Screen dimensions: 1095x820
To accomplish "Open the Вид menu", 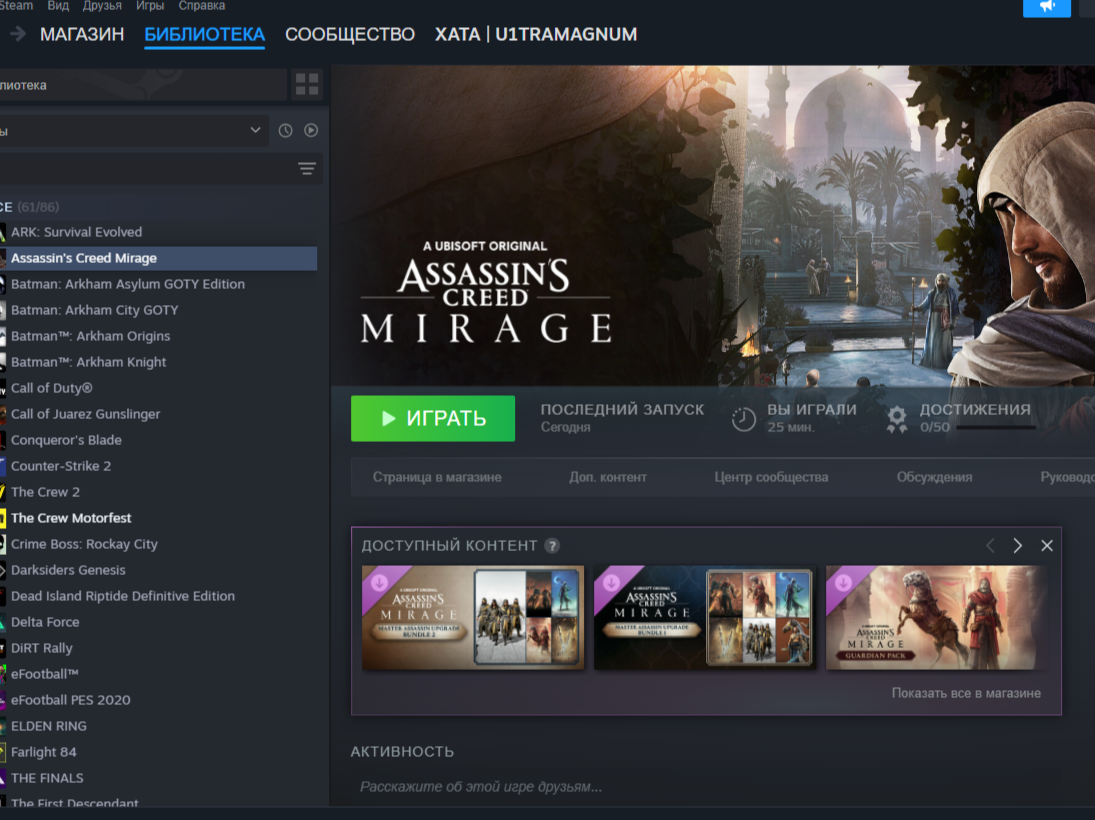I will [x=58, y=6].
